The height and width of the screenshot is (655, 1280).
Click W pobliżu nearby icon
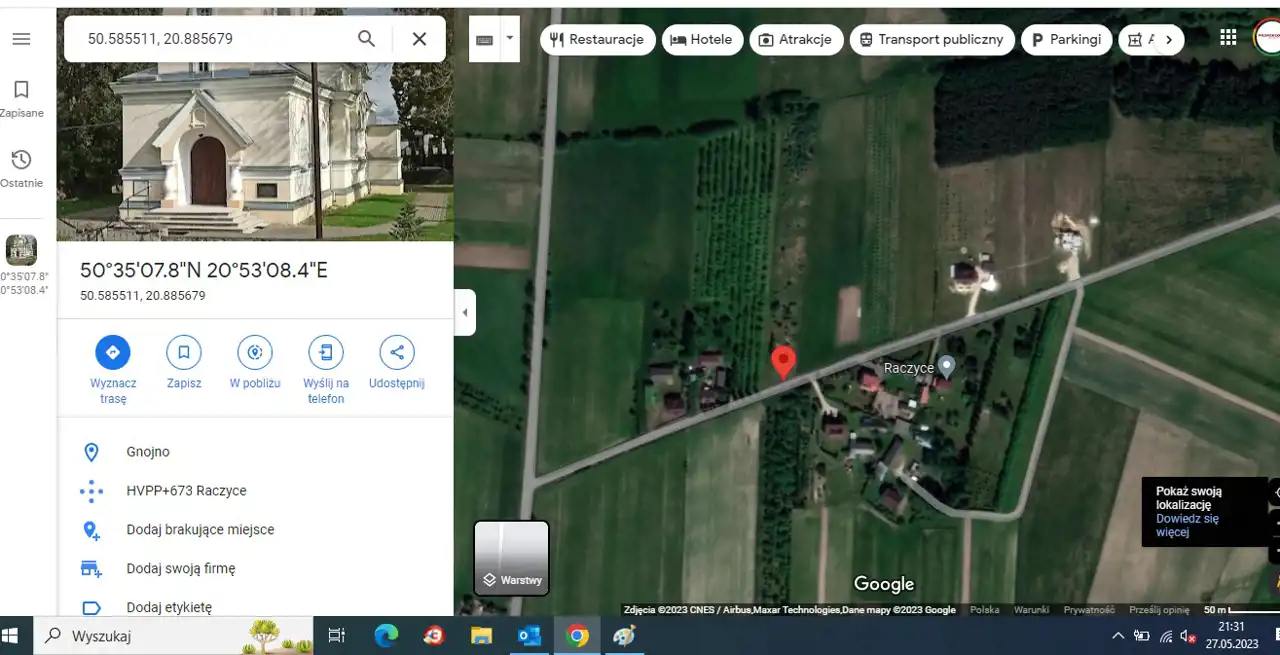pos(255,352)
